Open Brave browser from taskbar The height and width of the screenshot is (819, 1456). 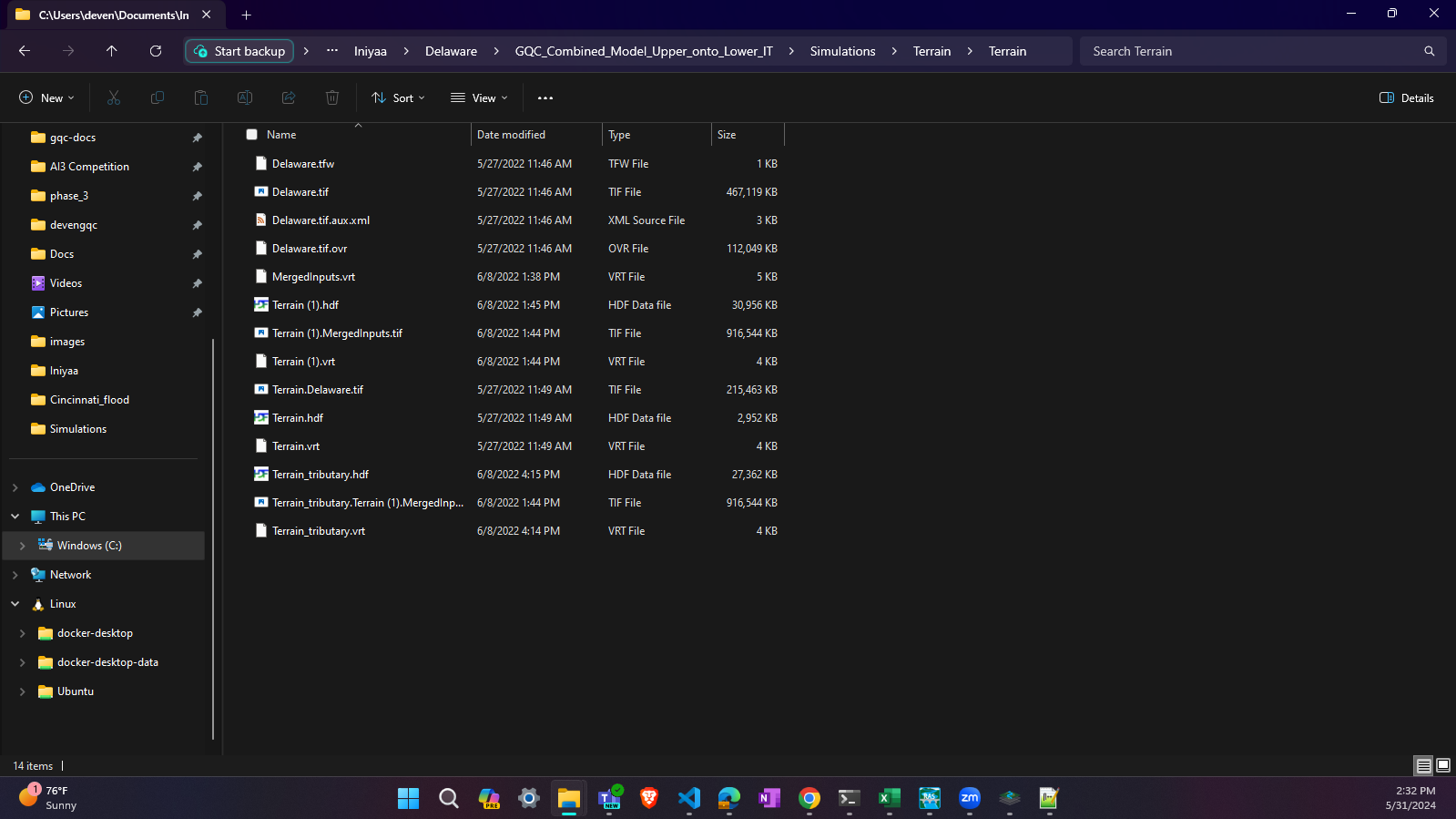coord(649,798)
